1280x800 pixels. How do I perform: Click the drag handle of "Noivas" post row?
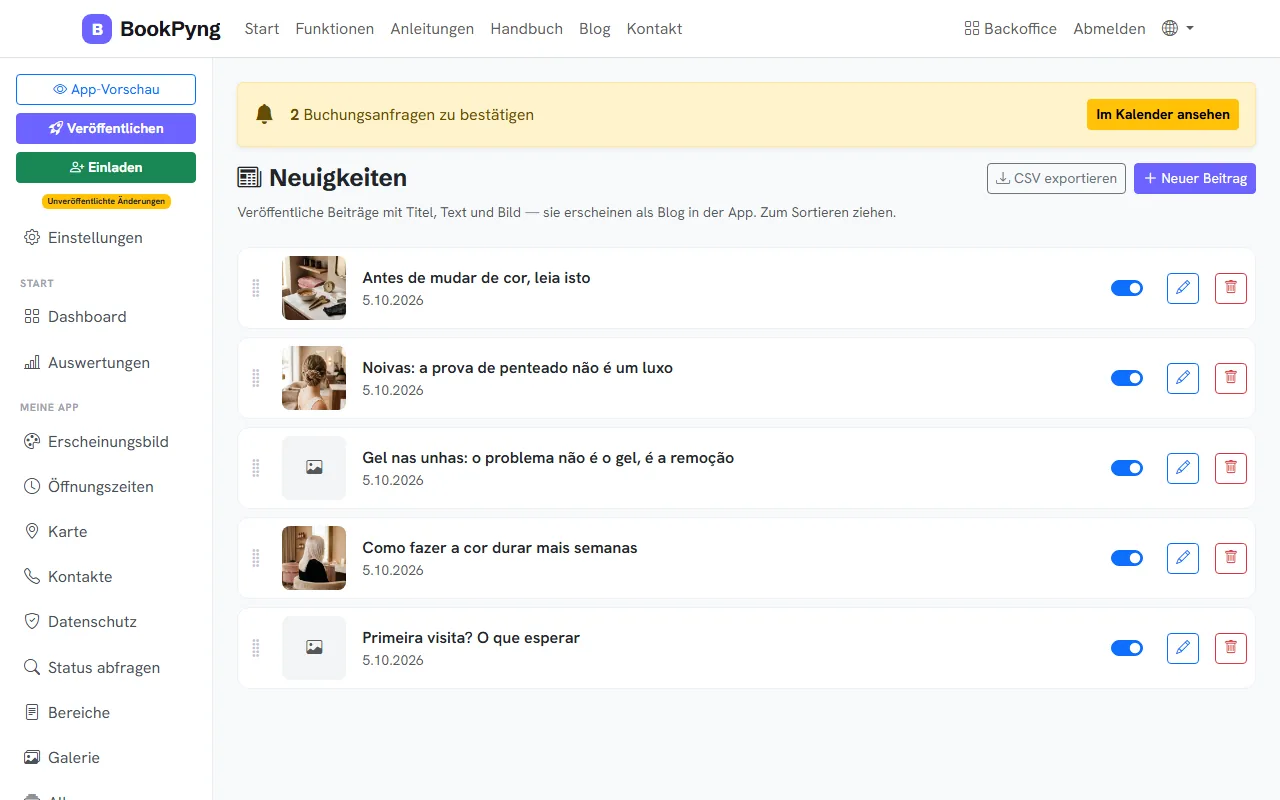point(256,378)
